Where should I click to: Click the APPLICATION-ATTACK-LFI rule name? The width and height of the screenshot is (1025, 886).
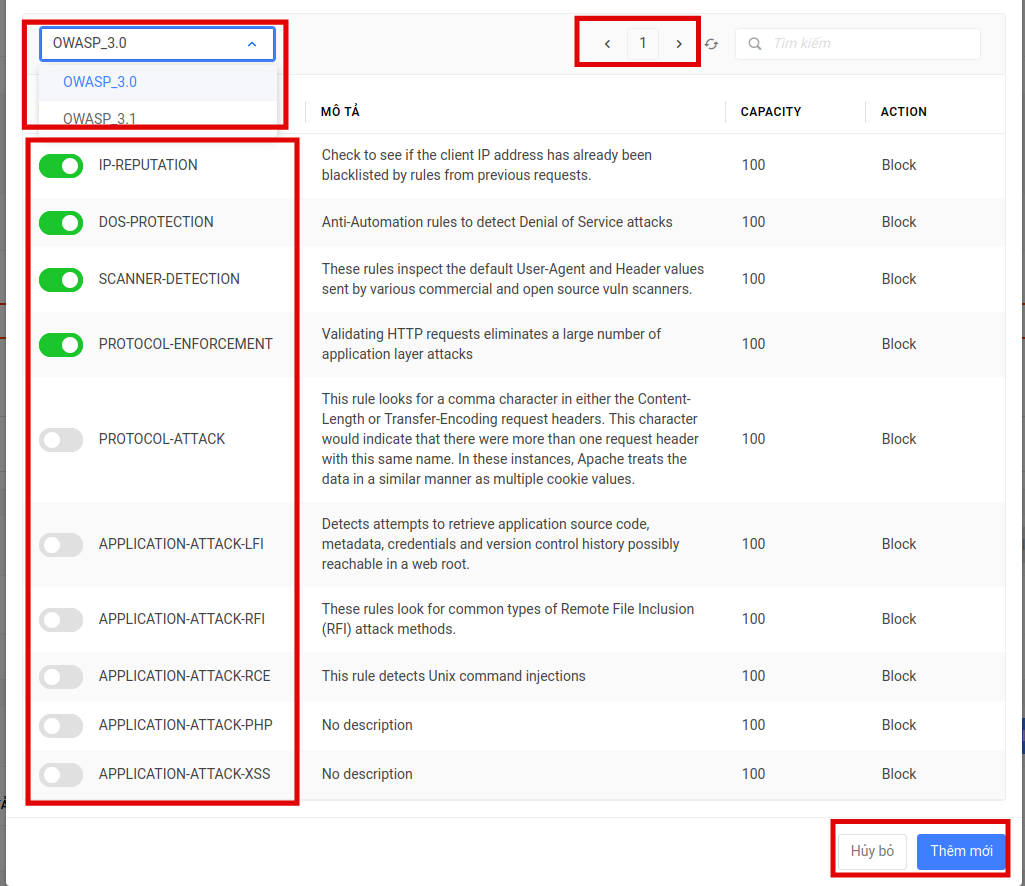(181, 544)
